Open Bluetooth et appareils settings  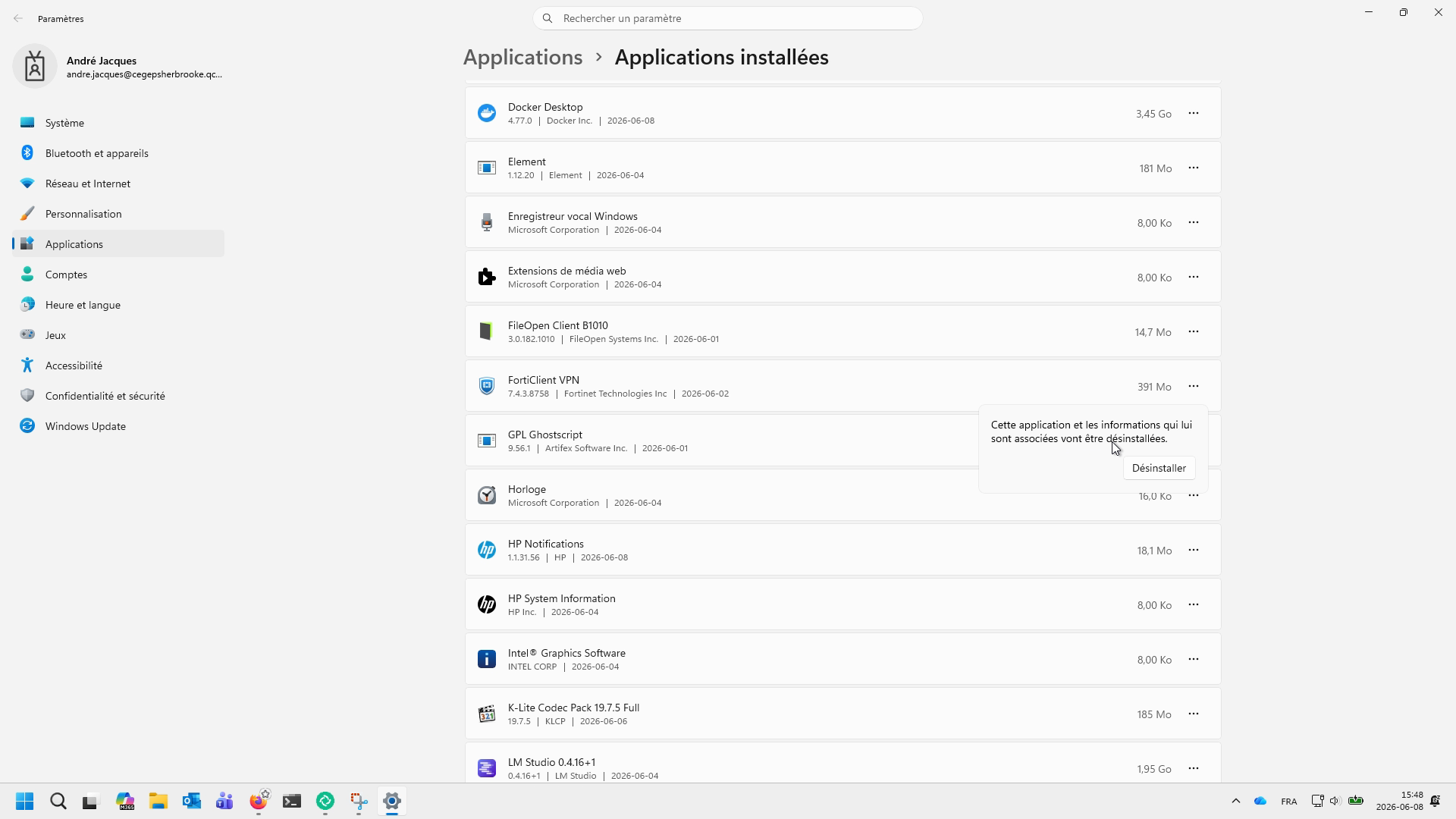tap(118, 153)
